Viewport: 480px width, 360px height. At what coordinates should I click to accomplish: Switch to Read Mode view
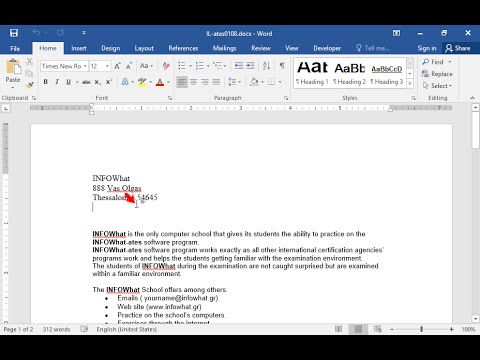pyautogui.click(x=338, y=329)
